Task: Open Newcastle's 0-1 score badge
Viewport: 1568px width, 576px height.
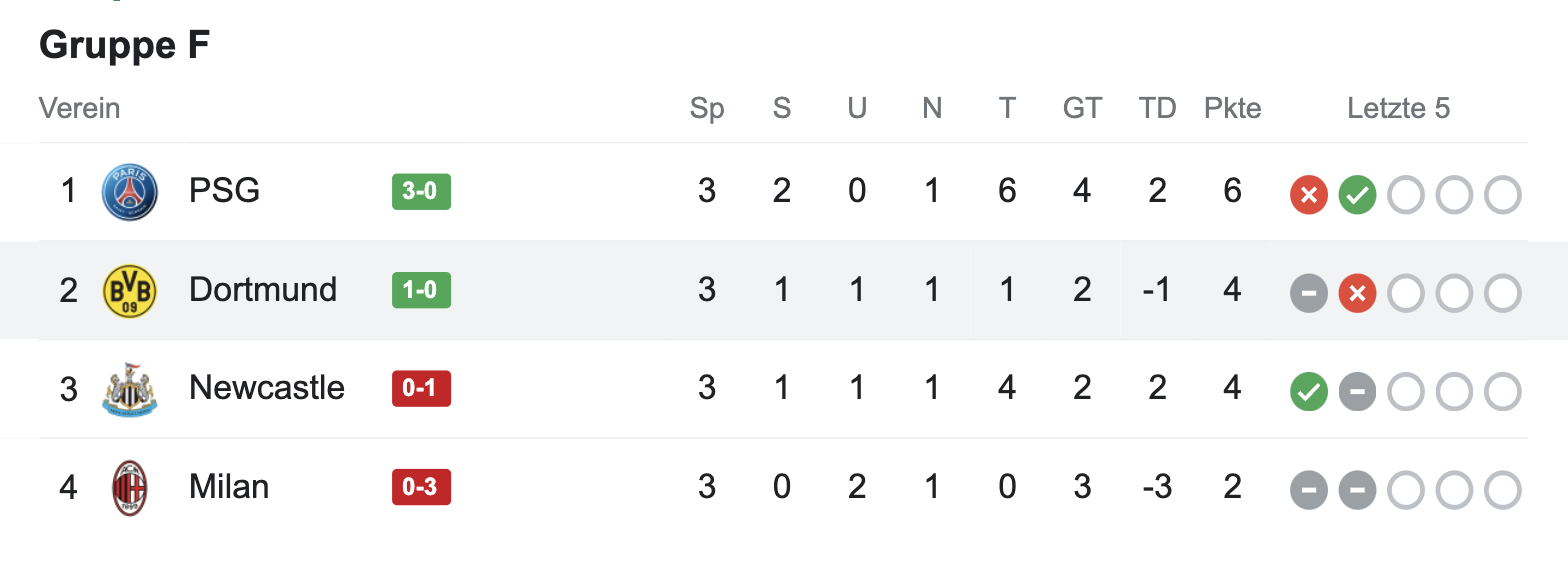Action: (421, 388)
